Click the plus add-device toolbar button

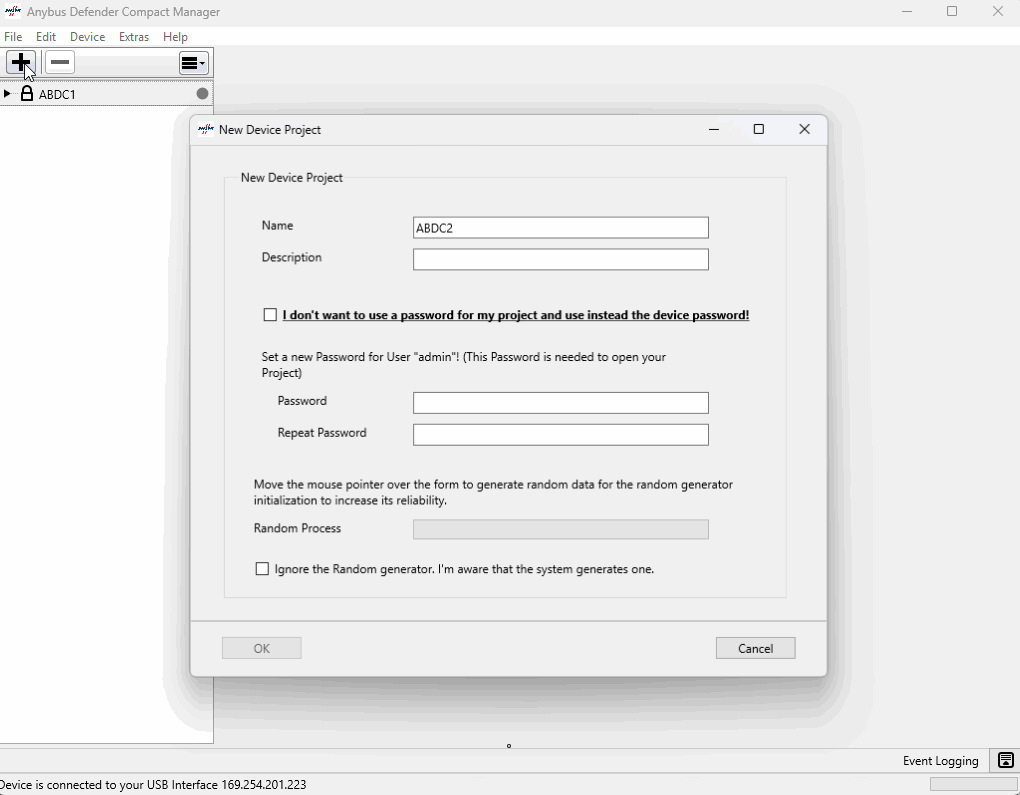tap(21, 62)
